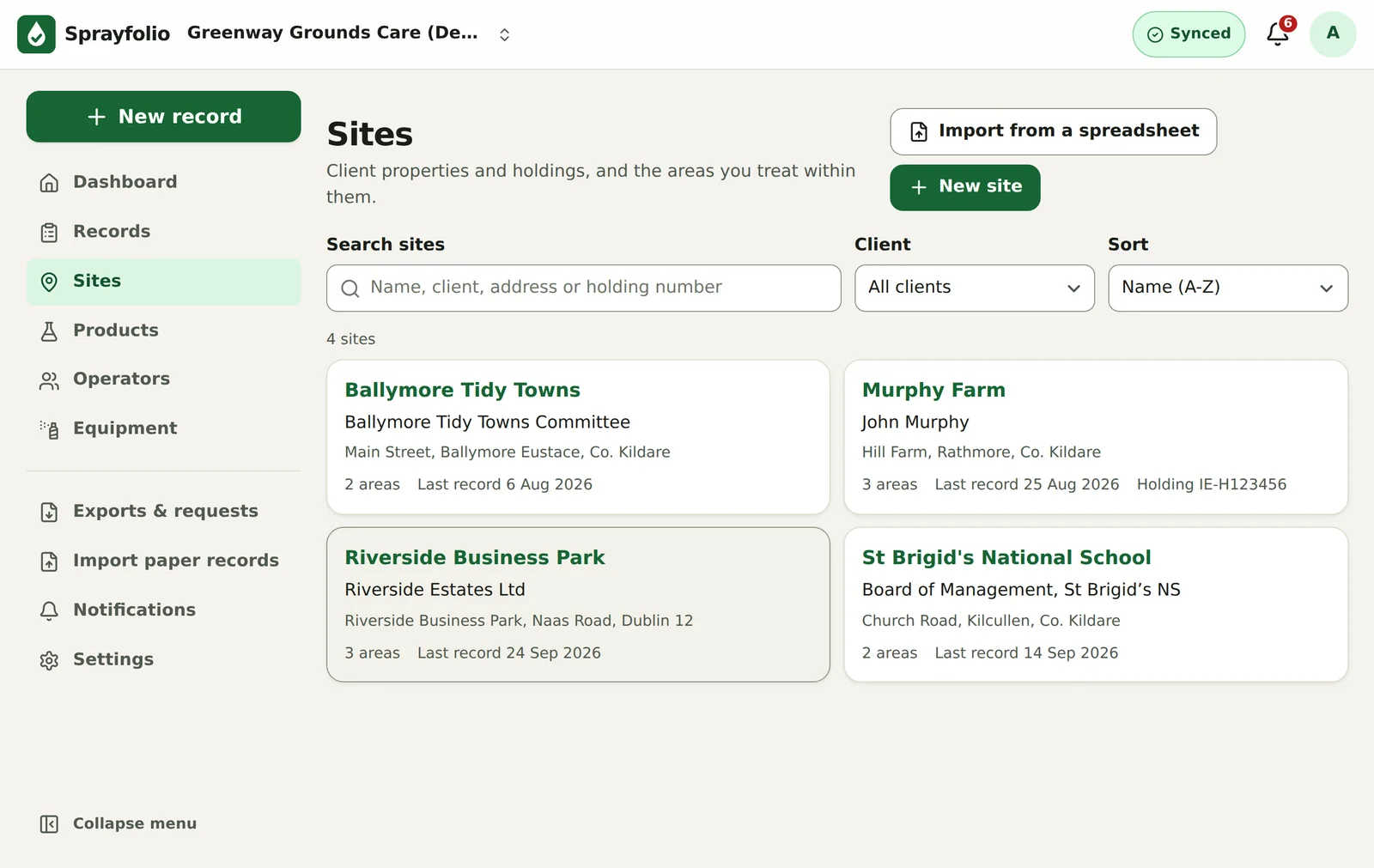
Task: Click '3 areas' in Murphy Farm card
Action: [889, 484]
